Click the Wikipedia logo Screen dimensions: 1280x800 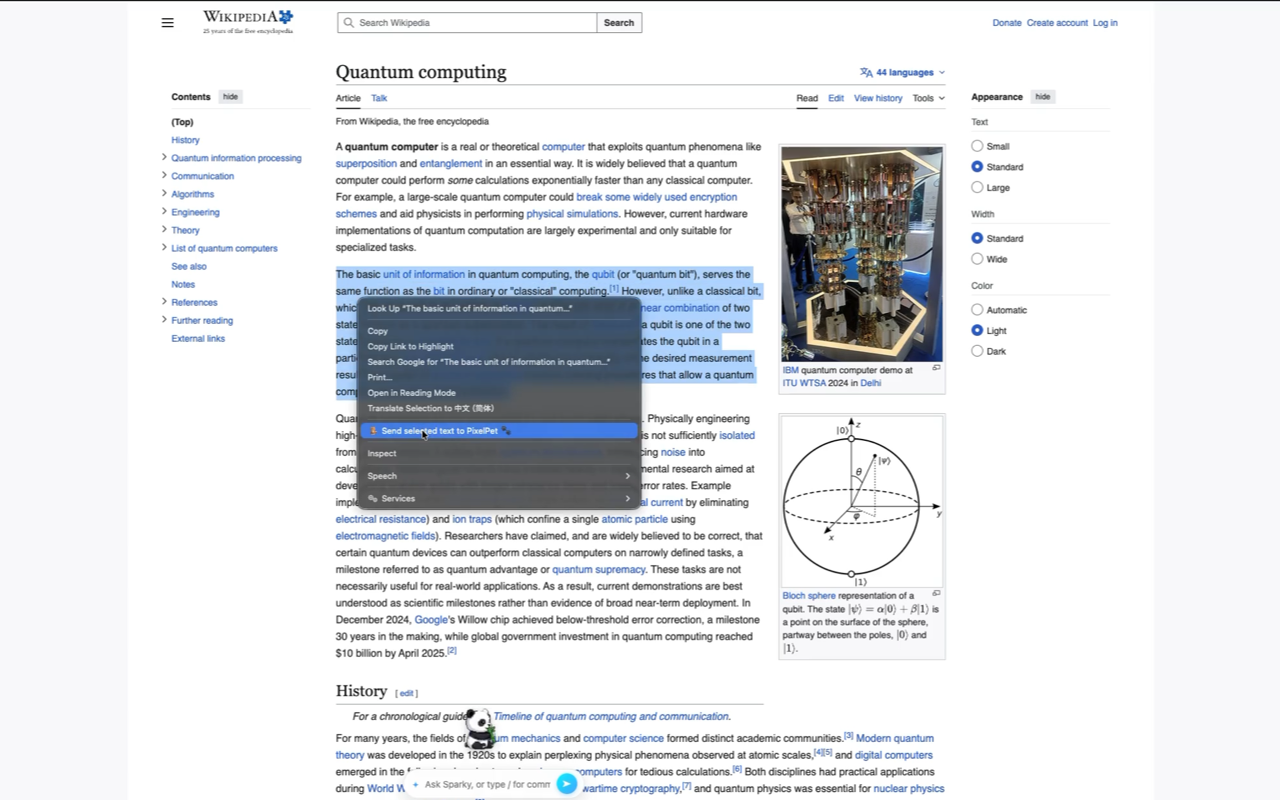pos(248,22)
